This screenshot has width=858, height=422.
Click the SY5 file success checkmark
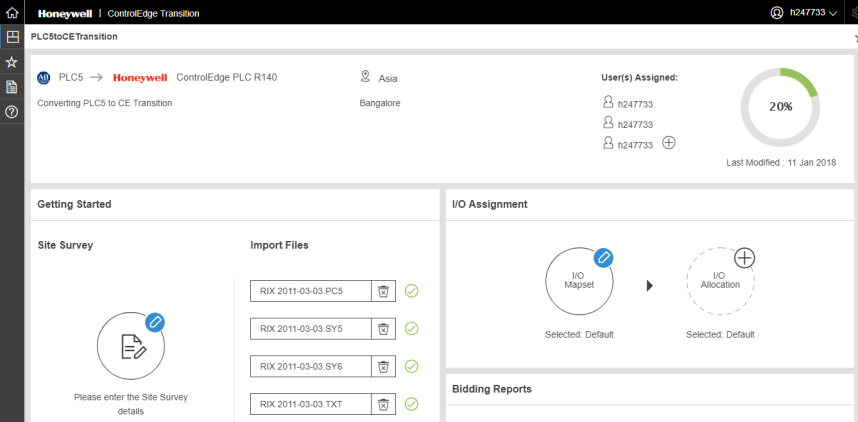click(x=411, y=328)
